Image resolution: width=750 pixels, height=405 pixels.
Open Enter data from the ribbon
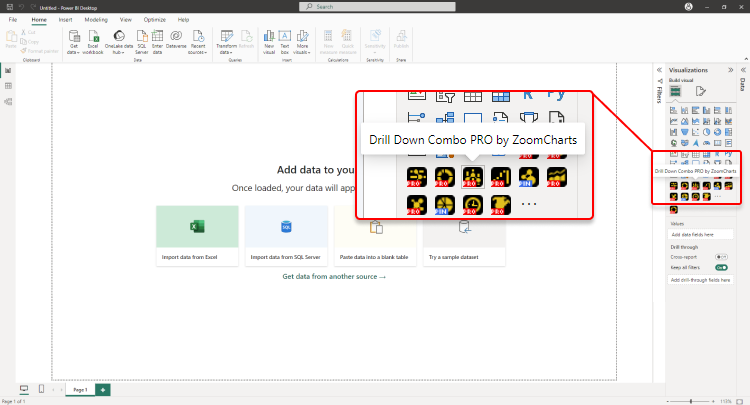click(x=157, y=43)
